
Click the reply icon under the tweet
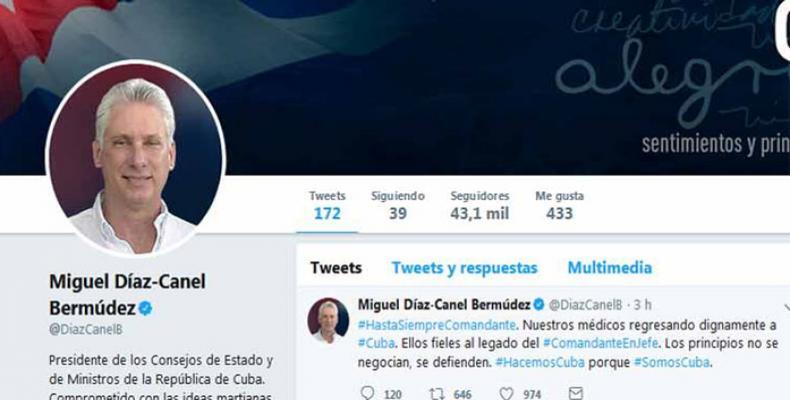click(x=368, y=392)
